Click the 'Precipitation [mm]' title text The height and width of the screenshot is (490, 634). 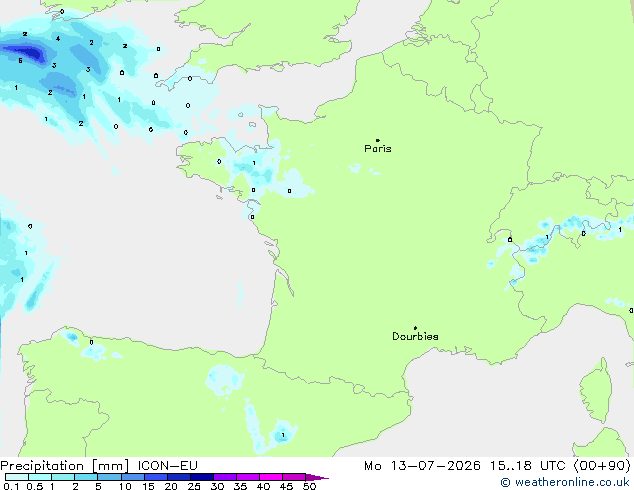[65, 466]
